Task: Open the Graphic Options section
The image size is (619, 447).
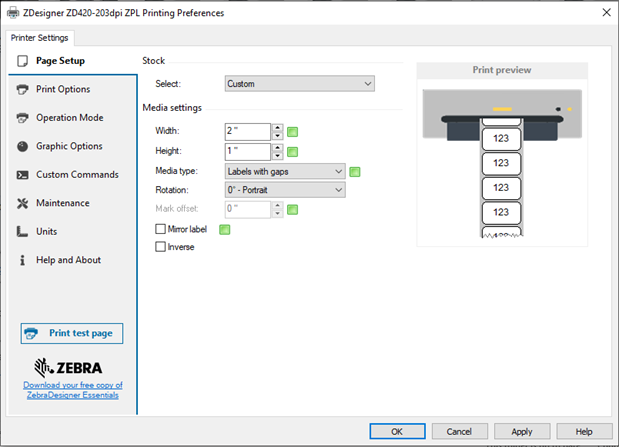Action: coord(73,146)
